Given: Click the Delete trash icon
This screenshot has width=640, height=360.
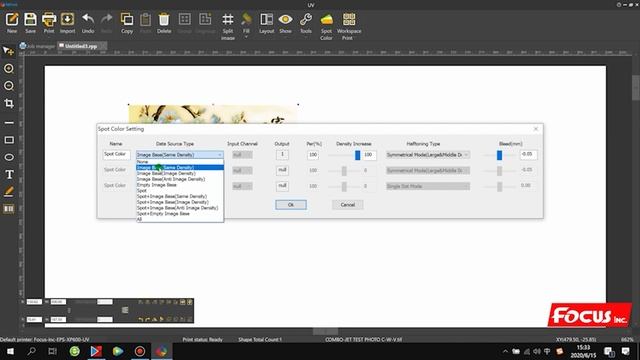Looking at the screenshot, I should point(164,23).
